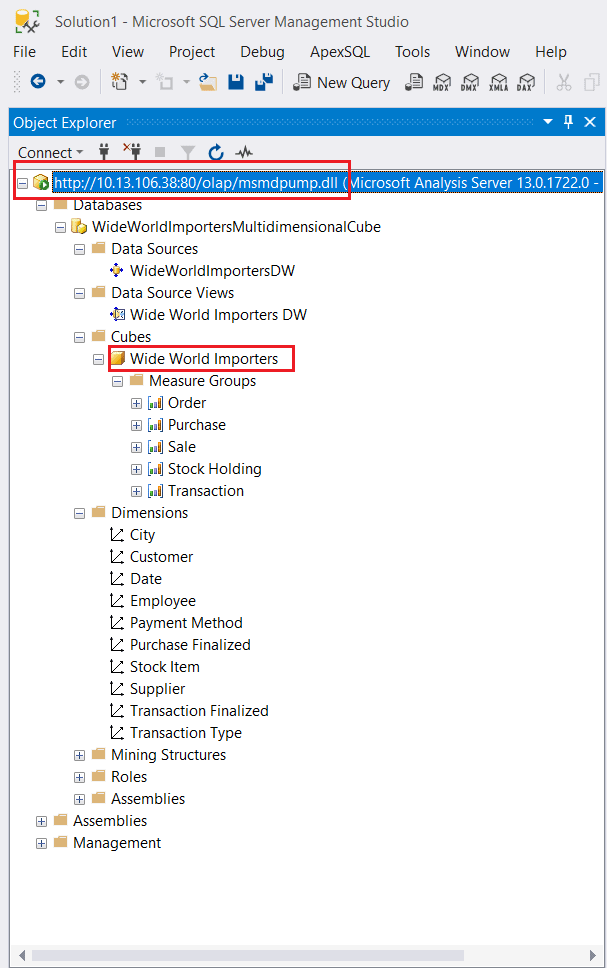Open the Tools menu

click(x=412, y=52)
